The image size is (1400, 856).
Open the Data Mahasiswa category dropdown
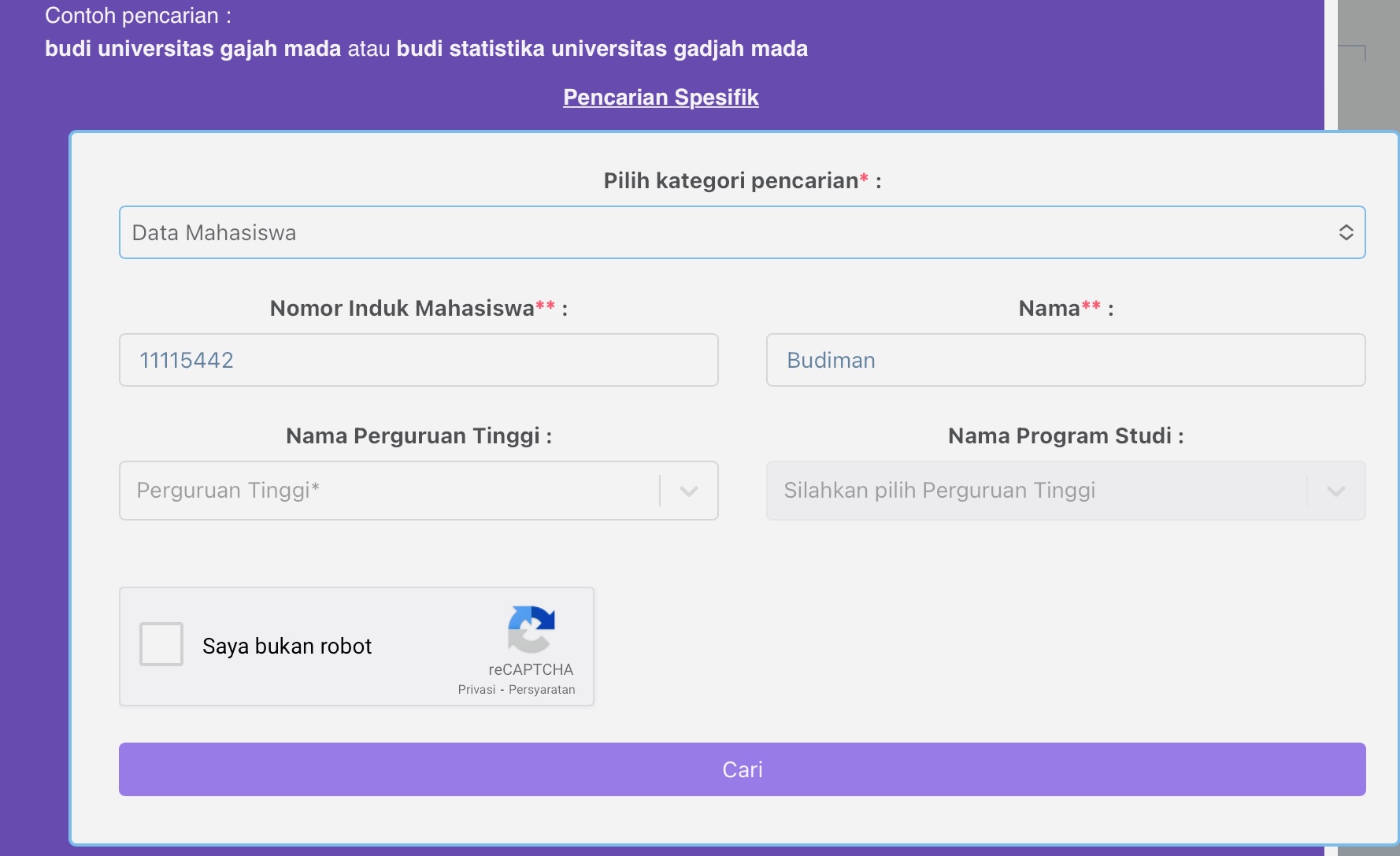coord(742,232)
